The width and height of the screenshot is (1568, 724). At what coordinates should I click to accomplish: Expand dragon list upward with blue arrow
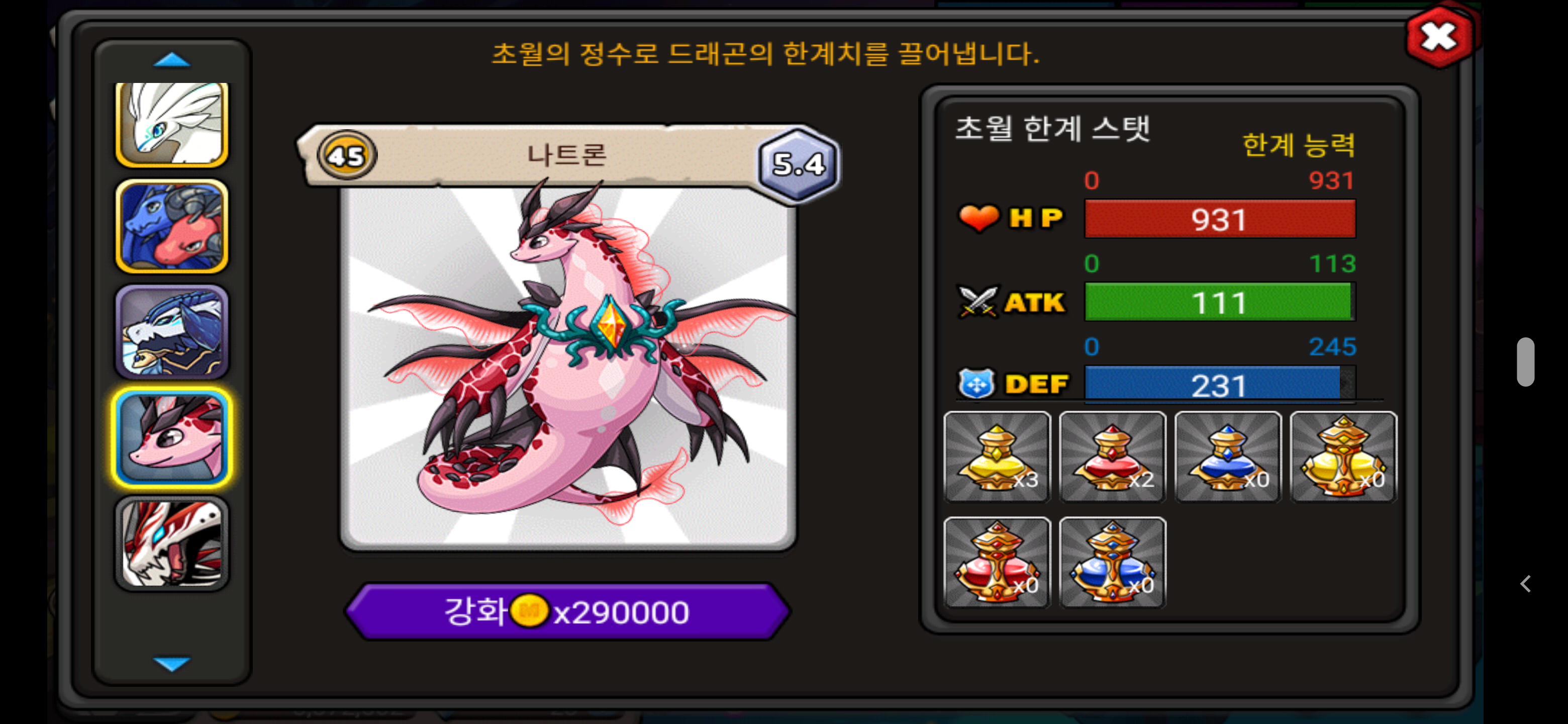[x=172, y=60]
